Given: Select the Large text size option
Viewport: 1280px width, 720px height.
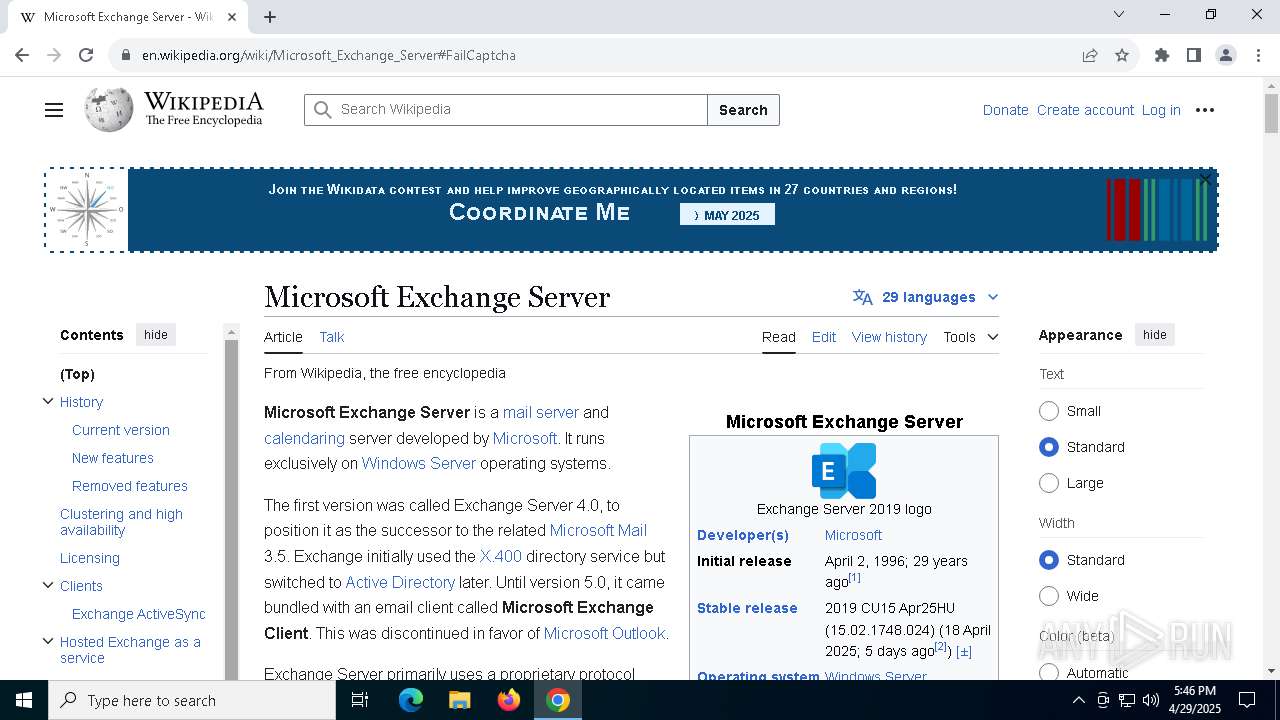Looking at the screenshot, I should click(x=1049, y=483).
